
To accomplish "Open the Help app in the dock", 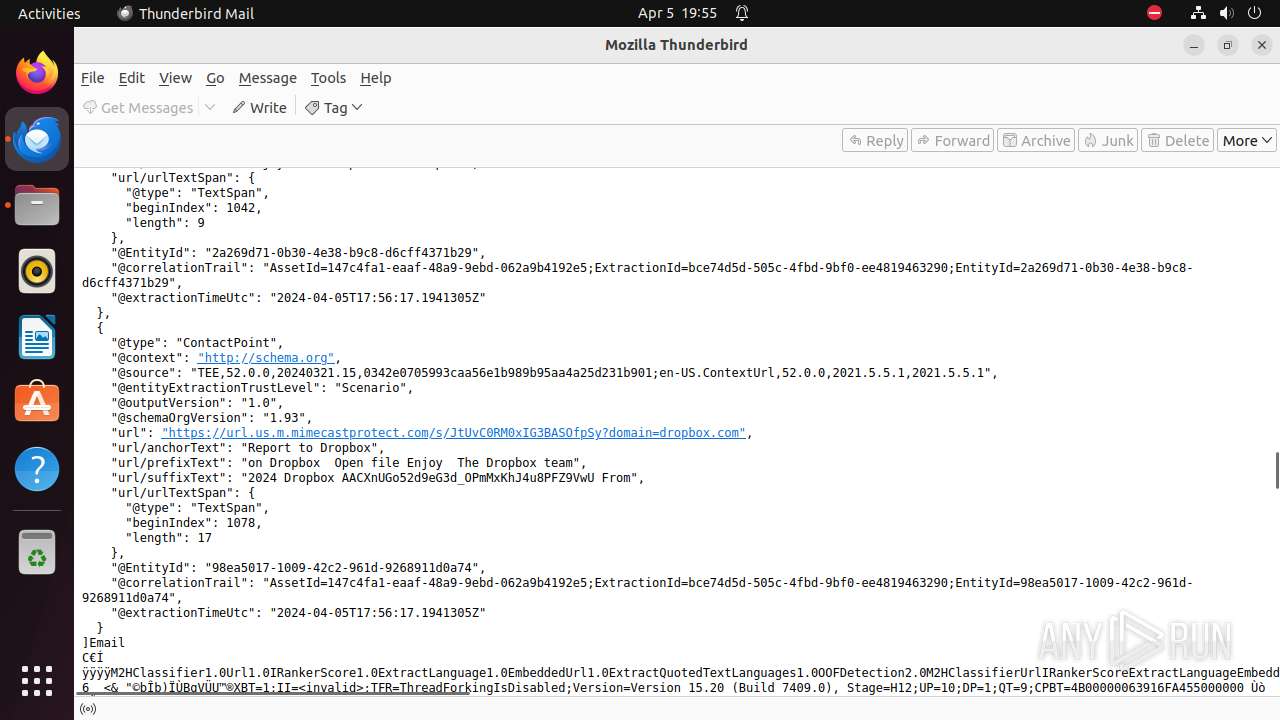I will [37, 469].
